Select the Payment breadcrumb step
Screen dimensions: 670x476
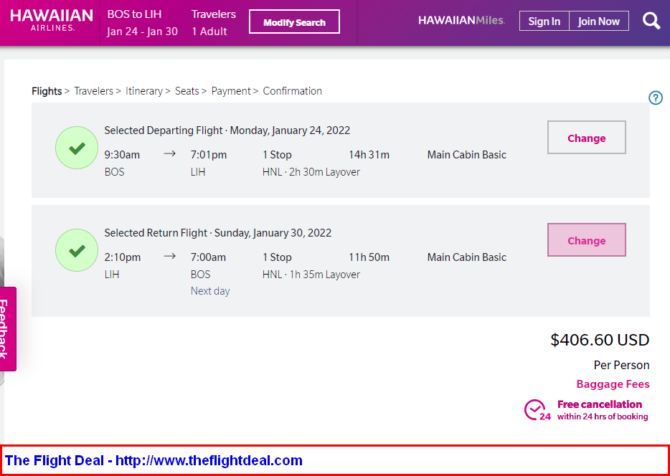click(231, 91)
